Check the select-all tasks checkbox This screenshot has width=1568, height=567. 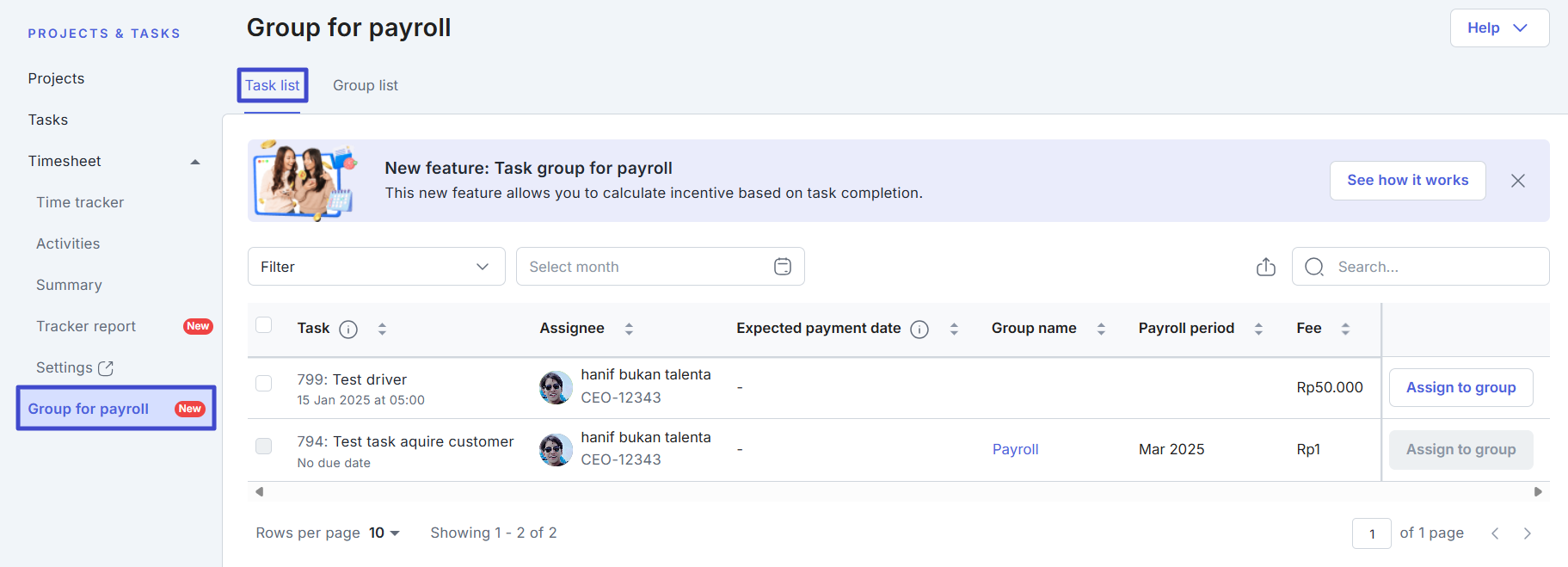tap(264, 325)
